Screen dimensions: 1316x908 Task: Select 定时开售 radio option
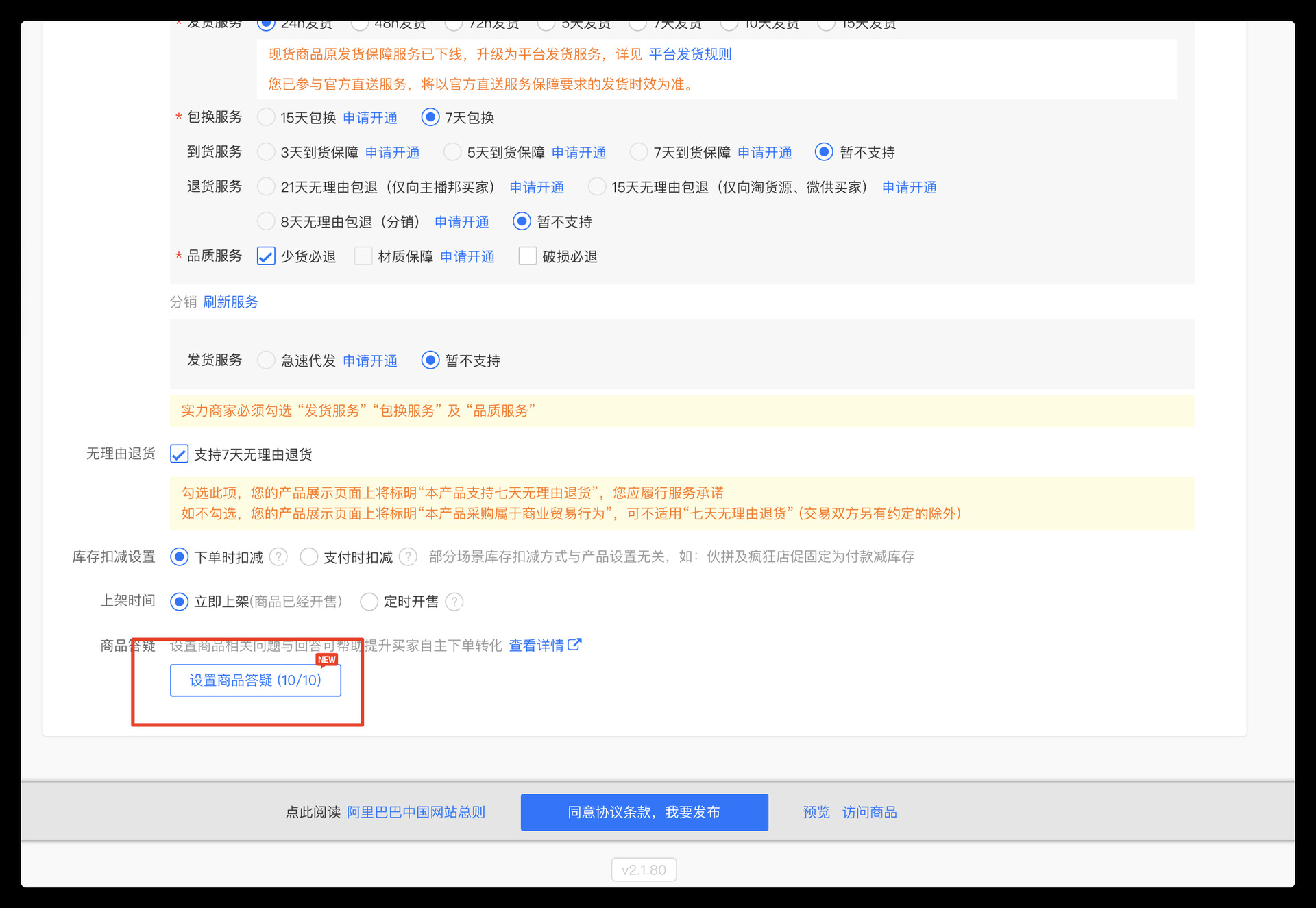point(369,602)
